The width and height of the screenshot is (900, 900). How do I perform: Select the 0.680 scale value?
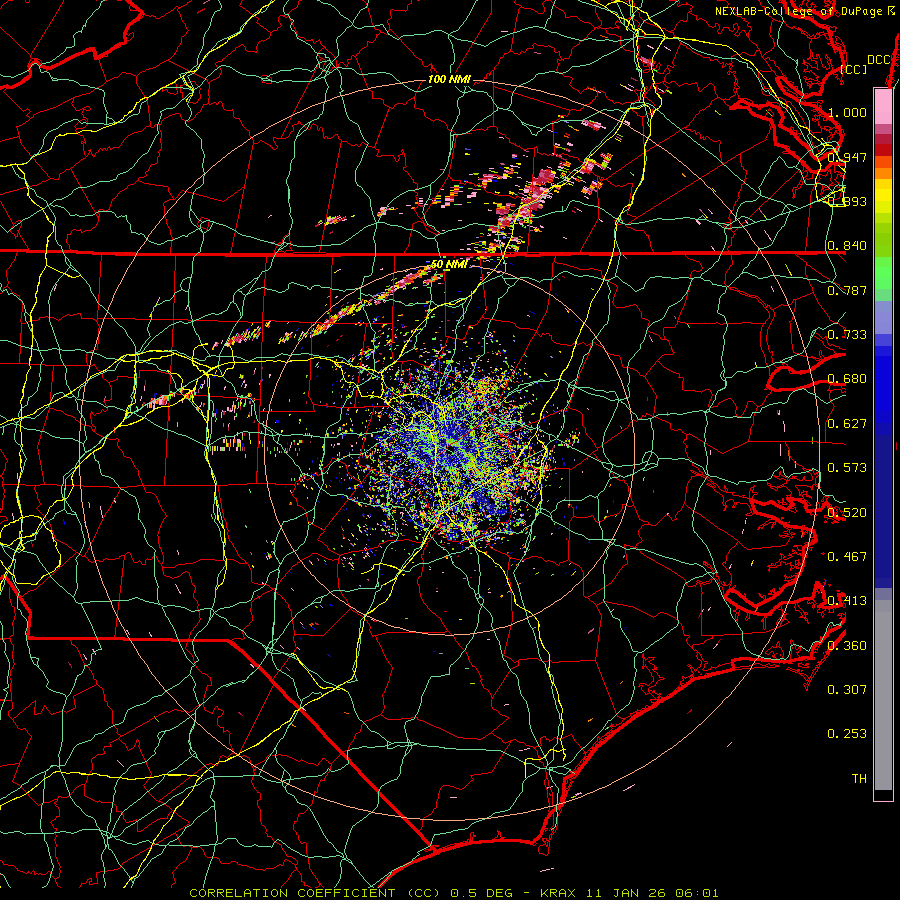point(847,379)
